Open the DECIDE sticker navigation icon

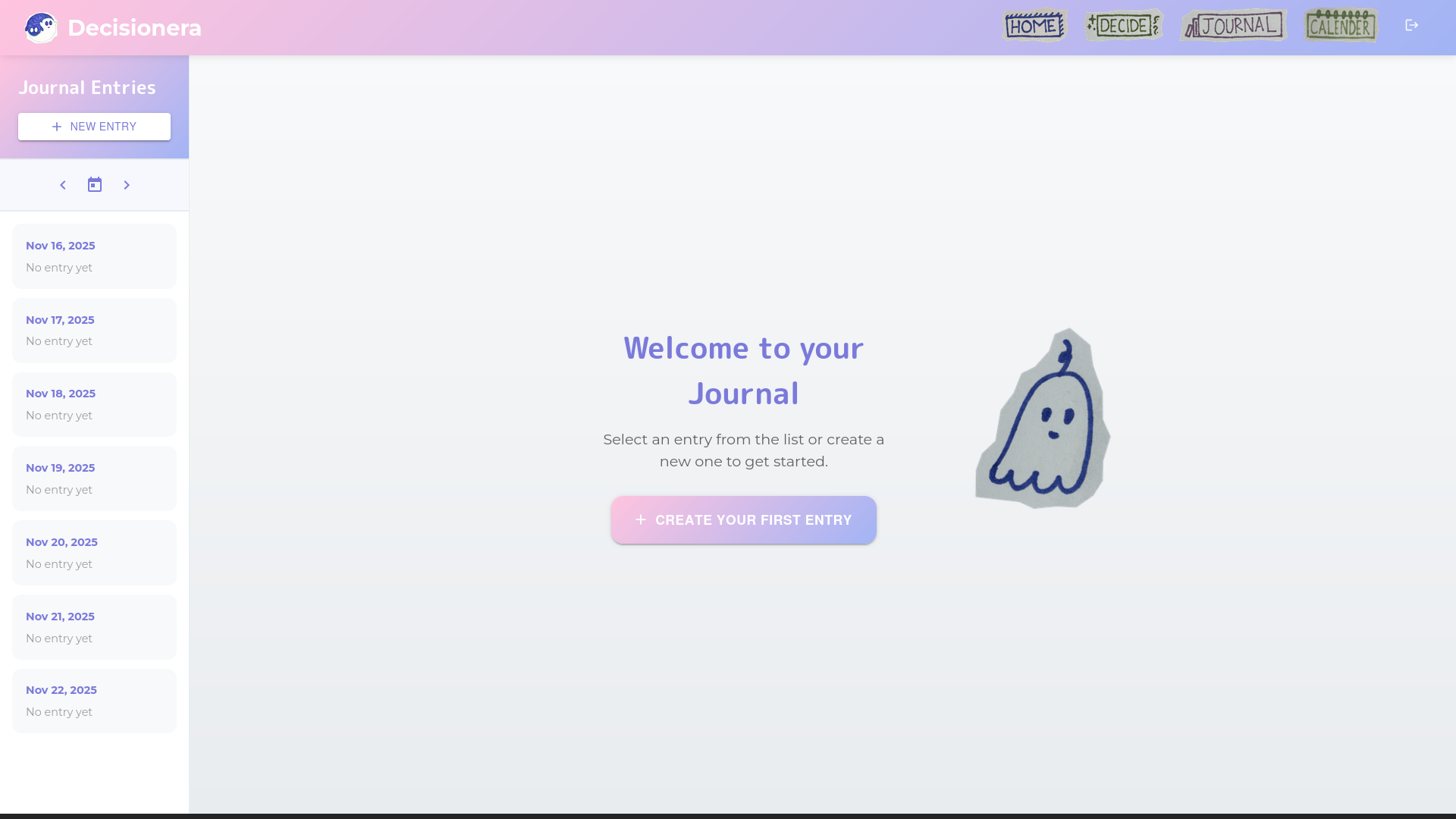[1124, 26]
